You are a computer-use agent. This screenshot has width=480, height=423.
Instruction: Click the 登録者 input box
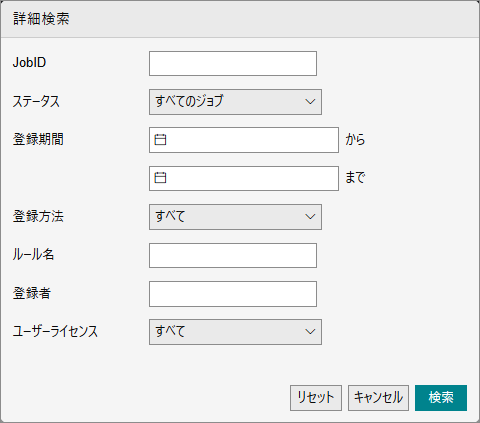[x=233, y=294]
